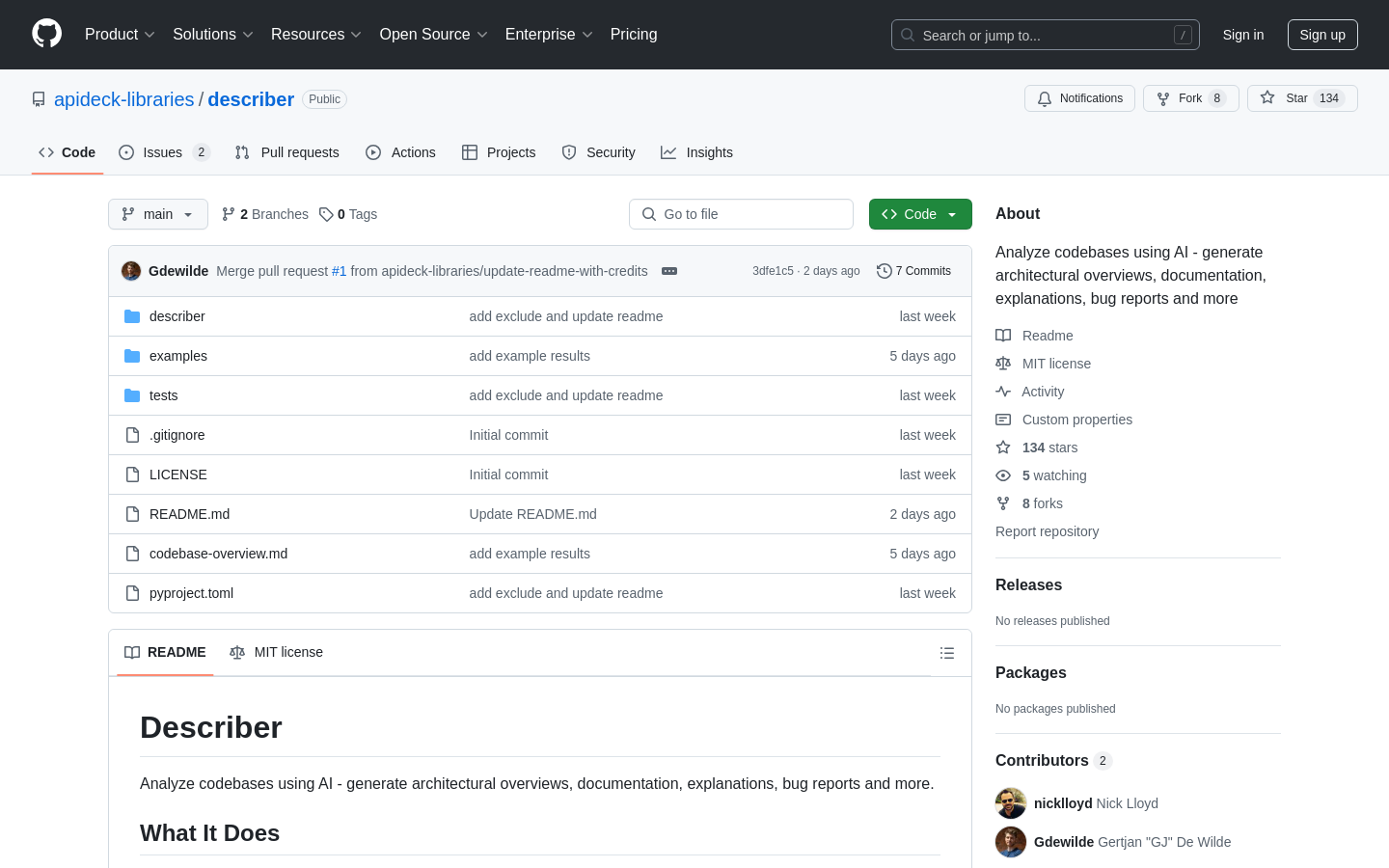Switch to the MIT license tab

pos(276,653)
